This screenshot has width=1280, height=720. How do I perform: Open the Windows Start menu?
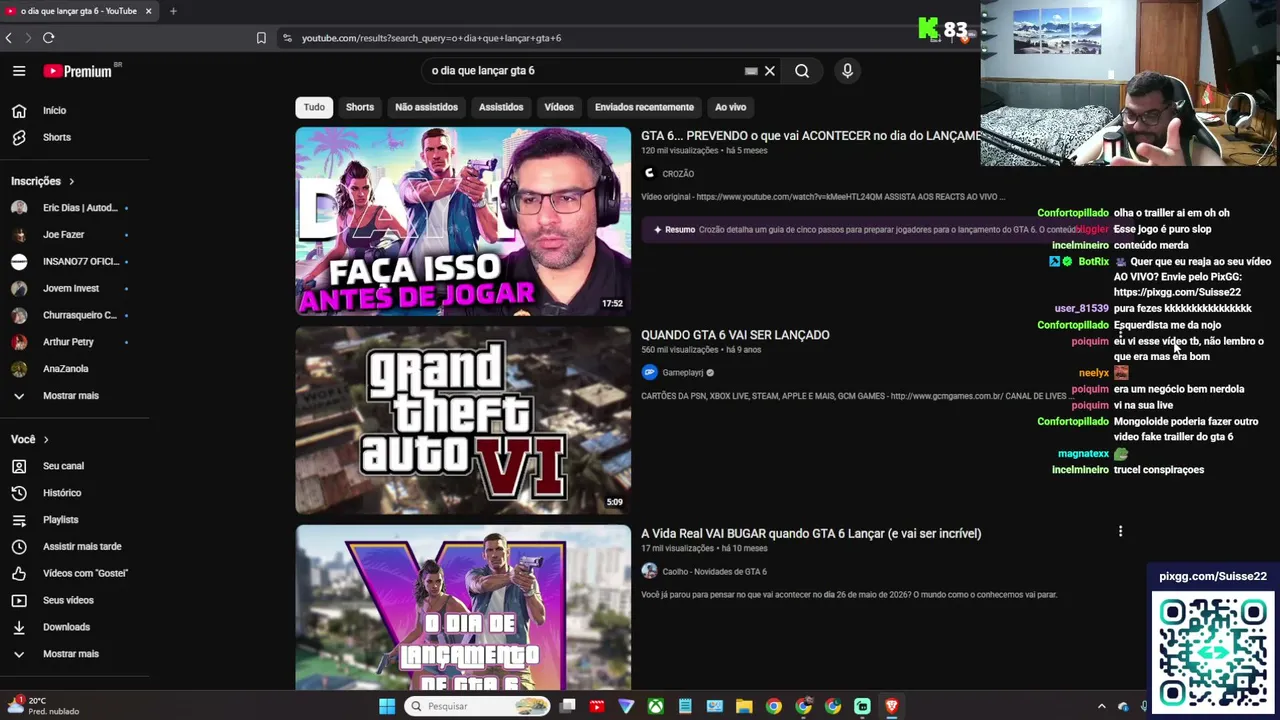tap(387, 706)
